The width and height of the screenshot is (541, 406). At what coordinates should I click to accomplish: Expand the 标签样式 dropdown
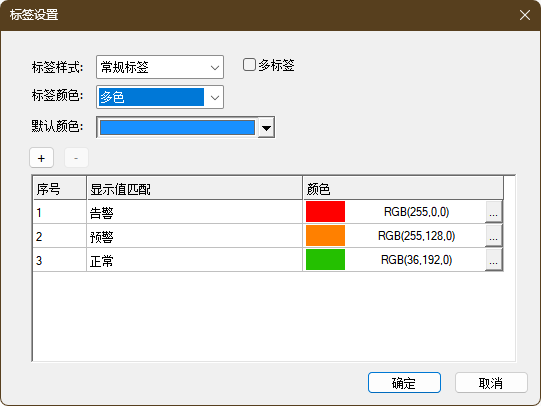(160, 67)
